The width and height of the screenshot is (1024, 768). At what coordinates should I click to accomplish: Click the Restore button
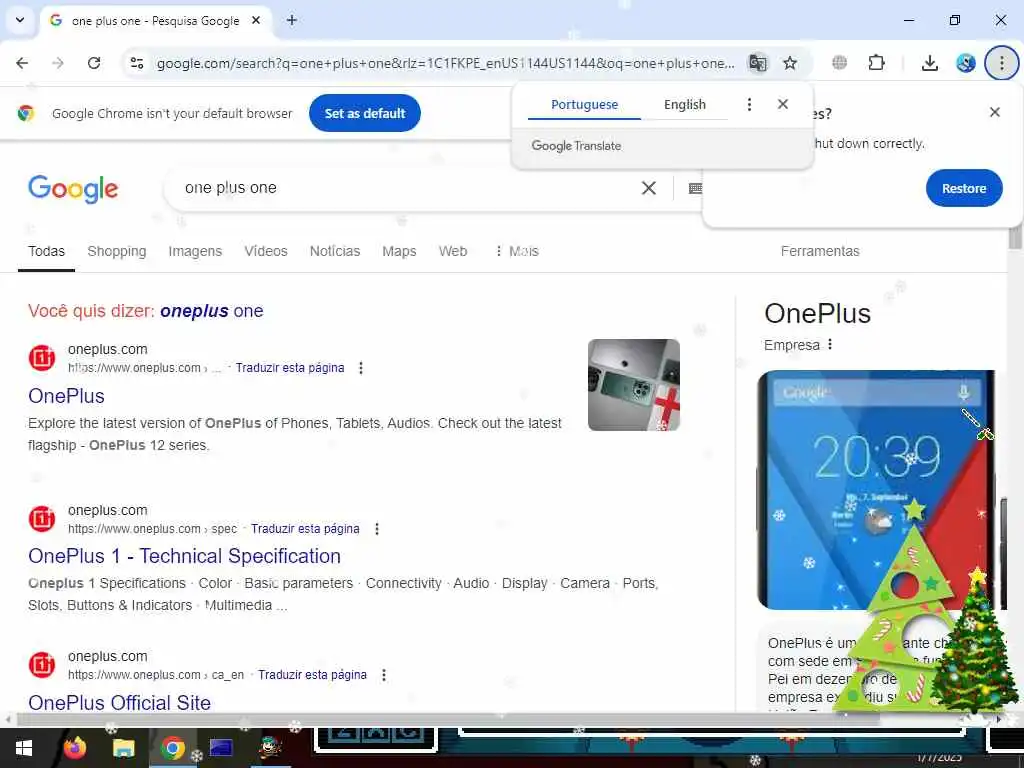(x=964, y=188)
